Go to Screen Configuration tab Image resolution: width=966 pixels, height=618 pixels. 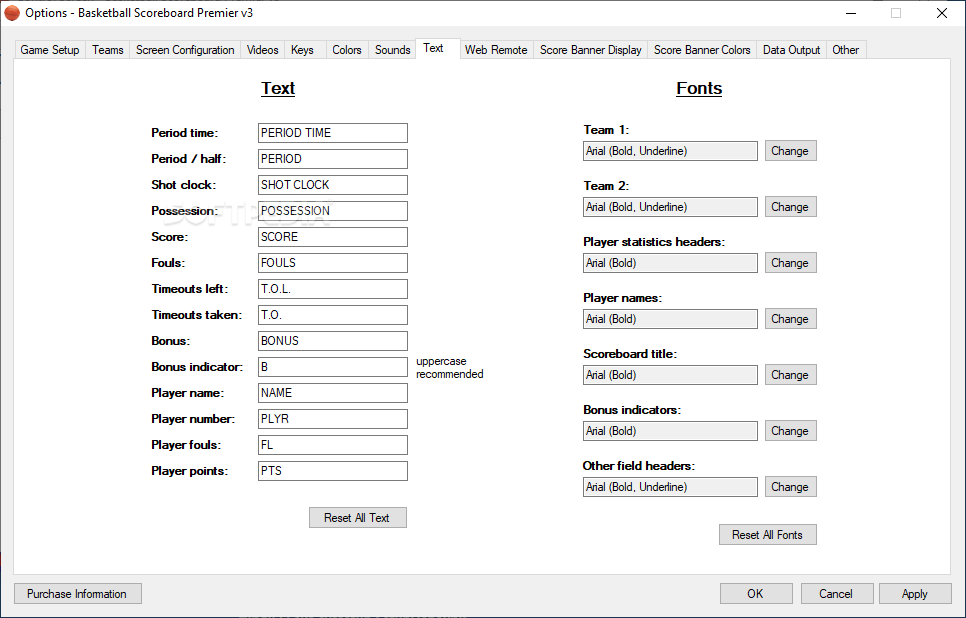pyautogui.click(x=185, y=50)
